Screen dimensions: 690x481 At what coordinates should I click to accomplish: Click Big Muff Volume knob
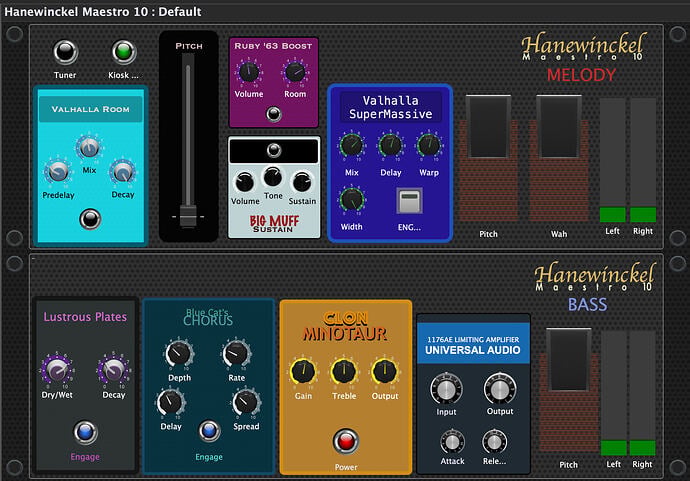pyautogui.click(x=245, y=182)
